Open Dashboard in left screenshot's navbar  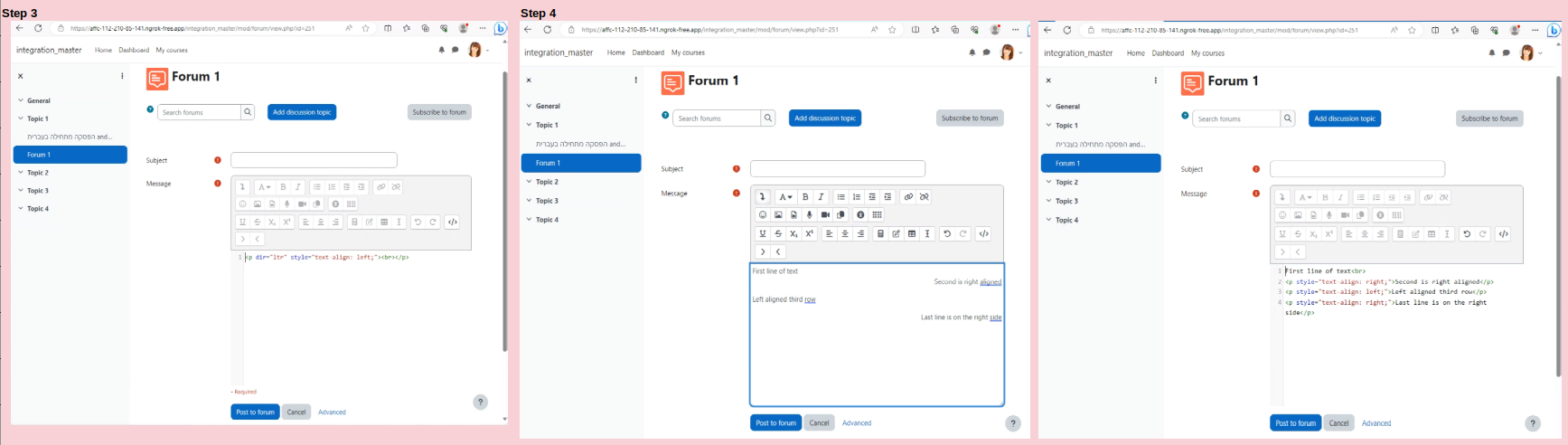point(134,50)
